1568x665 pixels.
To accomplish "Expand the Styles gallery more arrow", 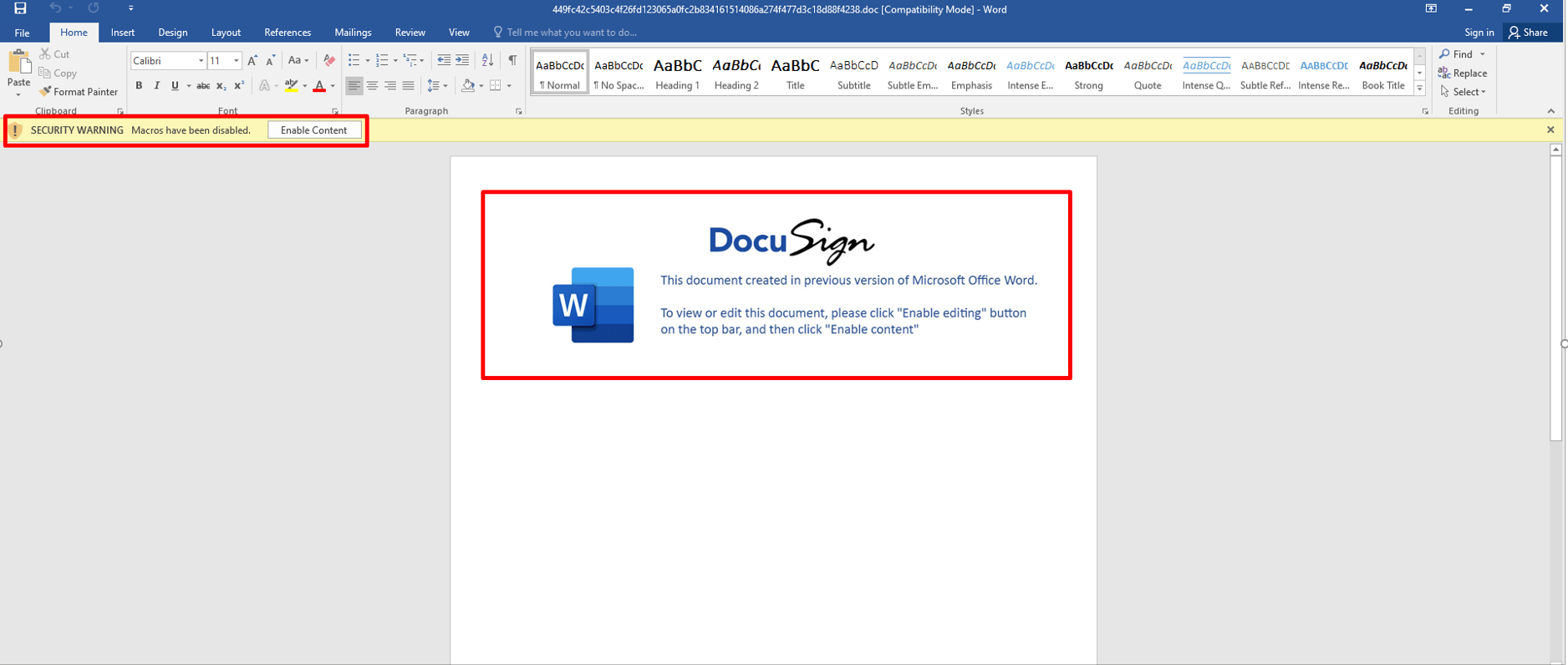I will tap(1419, 89).
